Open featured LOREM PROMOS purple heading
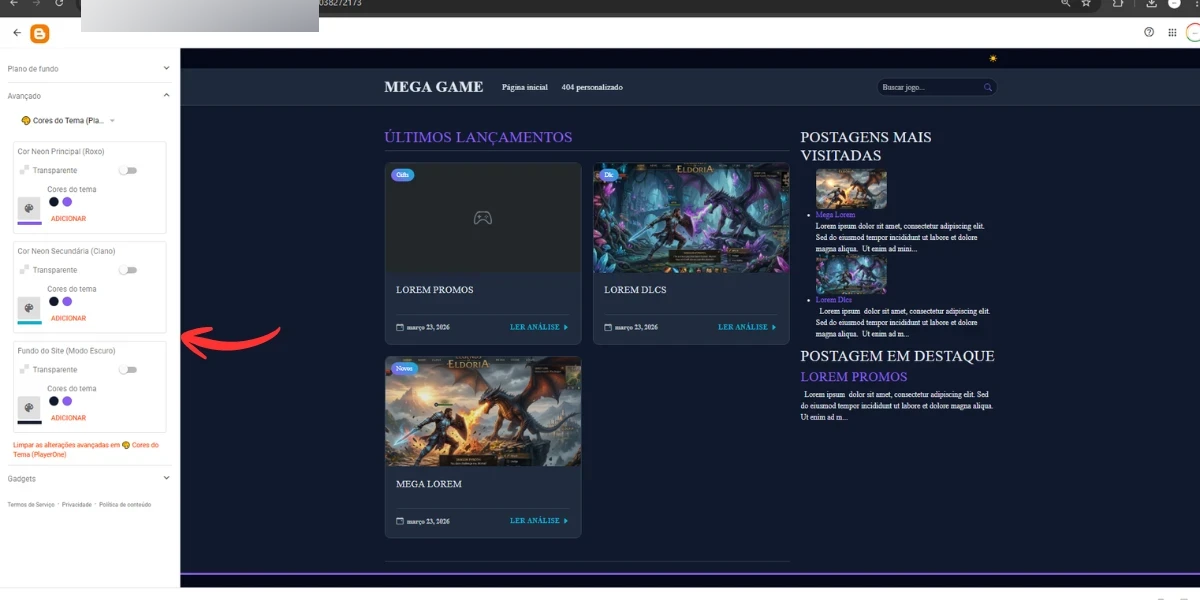1200x600 pixels. (x=854, y=377)
